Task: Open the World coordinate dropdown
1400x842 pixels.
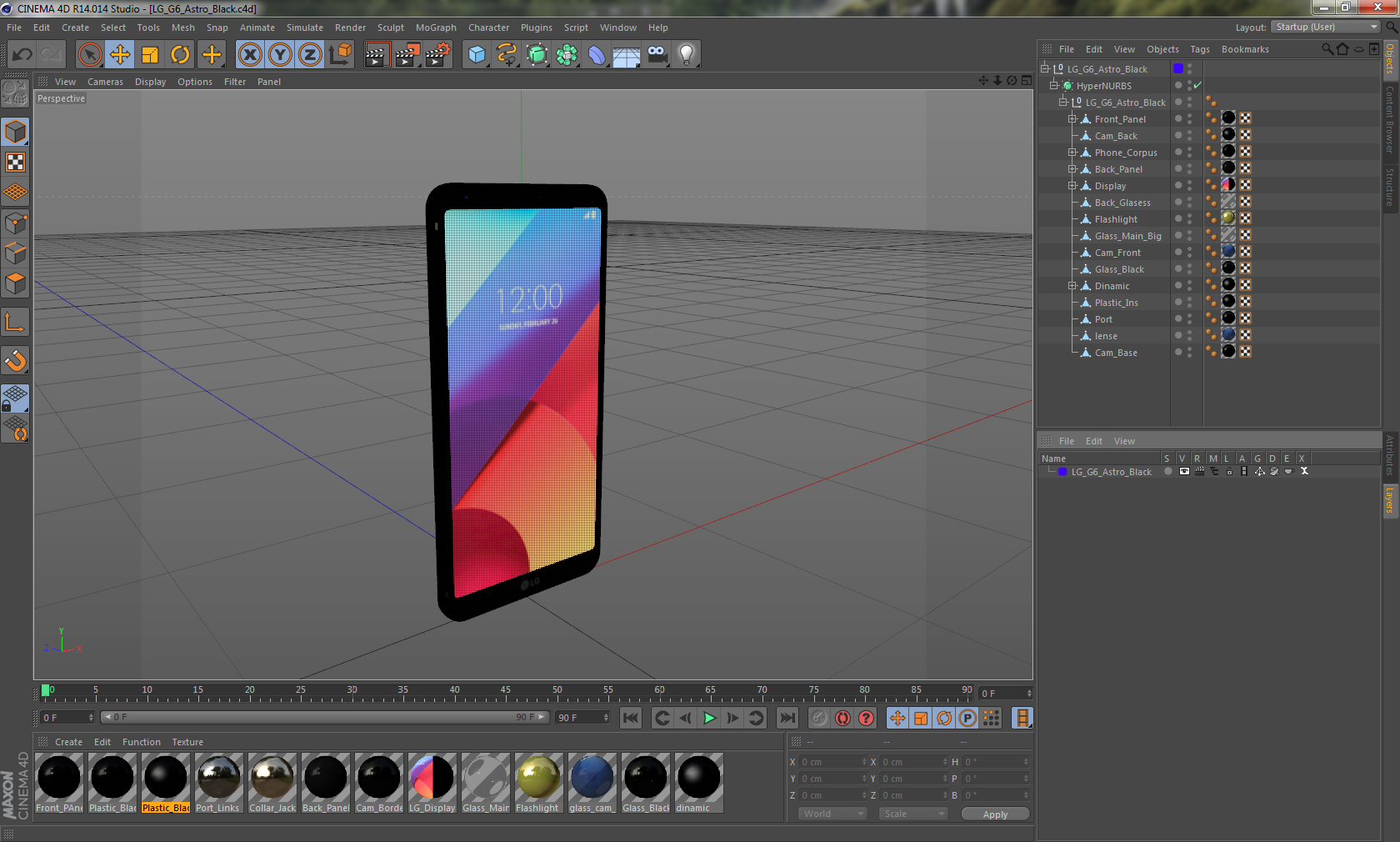Action: (833, 814)
